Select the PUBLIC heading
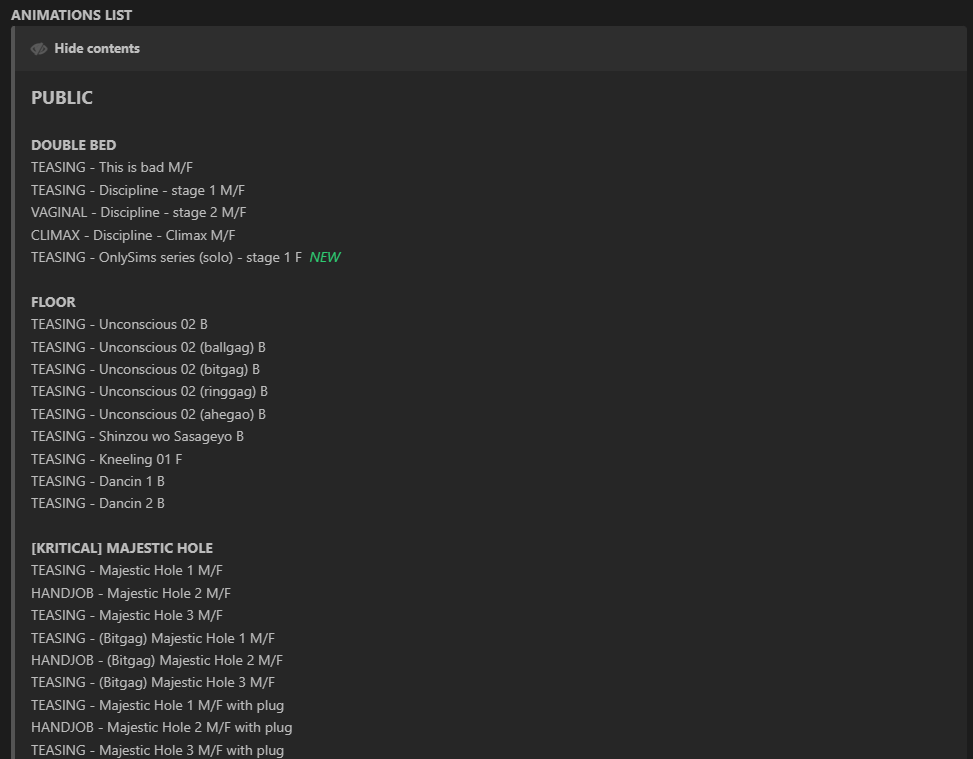Screen dimensions: 973x759 coord(62,97)
